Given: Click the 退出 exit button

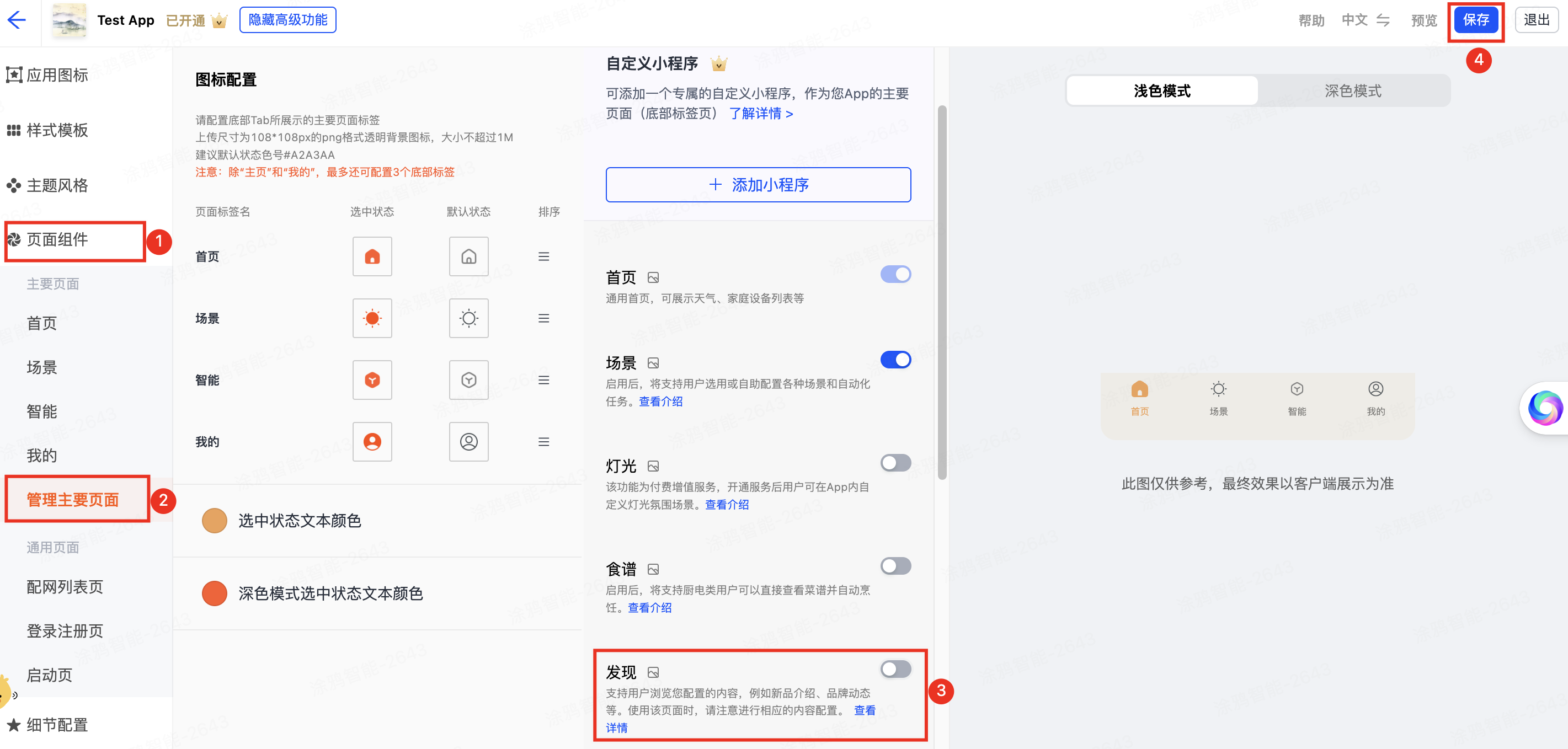Looking at the screenshot, I should pyautogui.click(x=1537, y=20).
